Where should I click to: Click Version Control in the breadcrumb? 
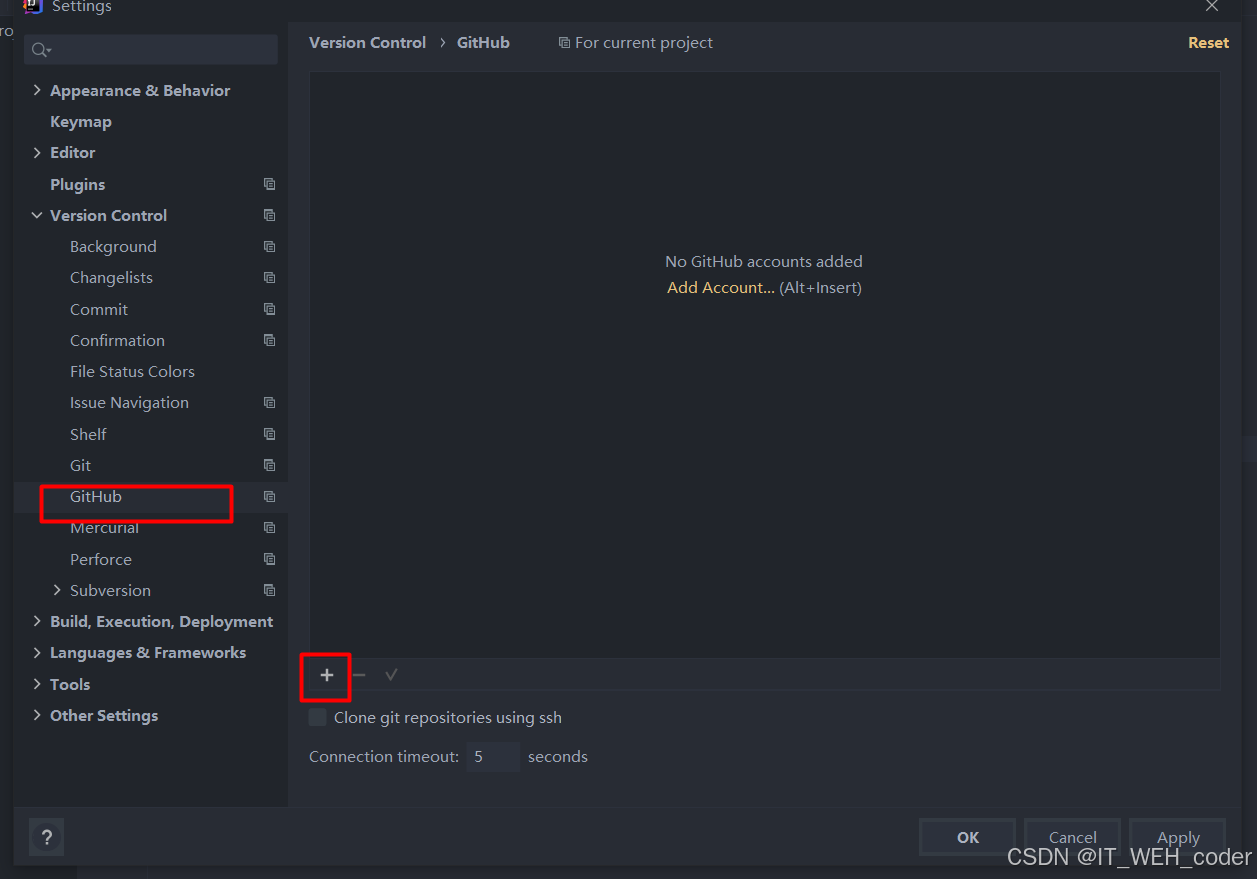367,42
